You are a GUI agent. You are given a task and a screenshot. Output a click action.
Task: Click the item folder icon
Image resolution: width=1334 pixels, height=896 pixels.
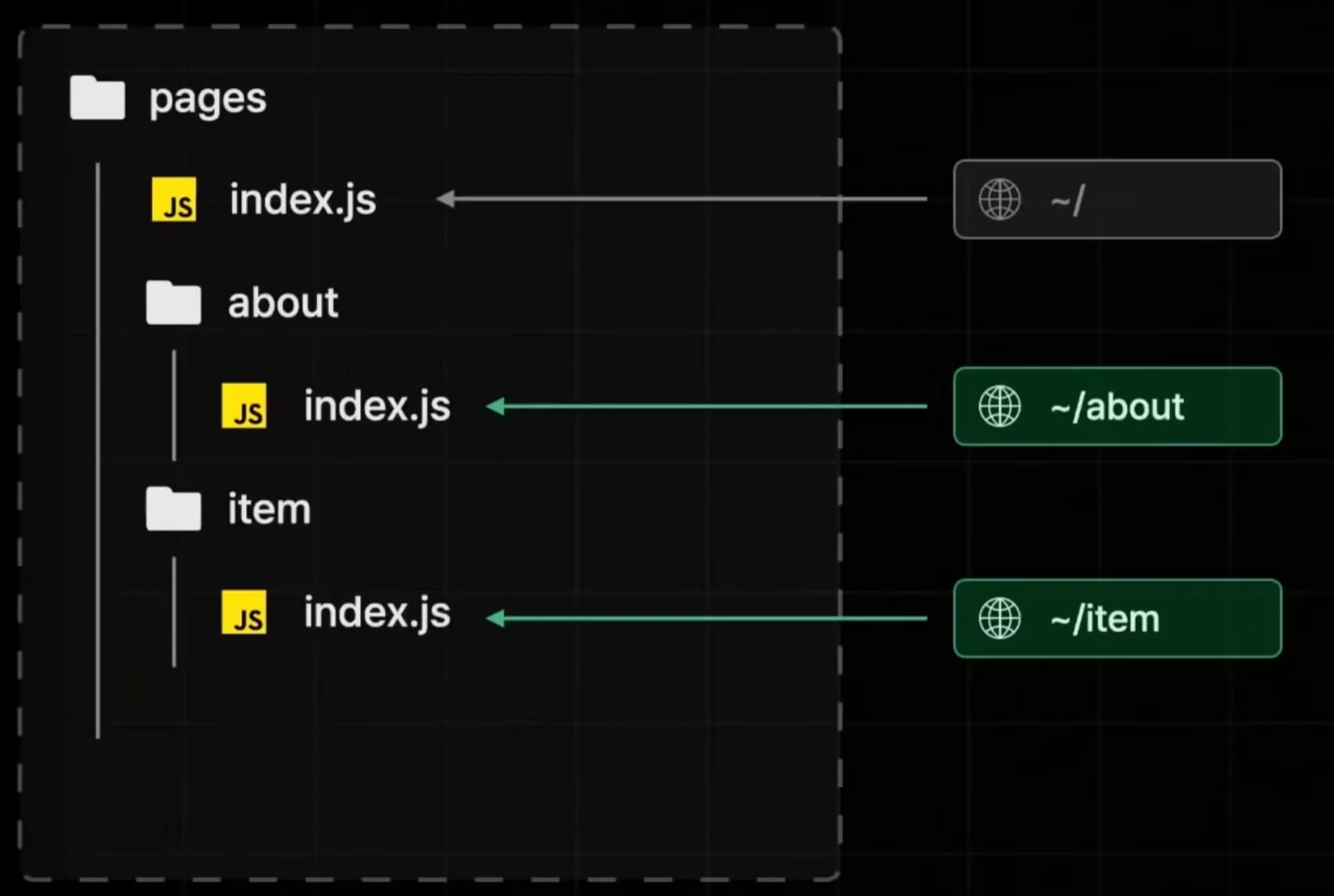pyautogui.click(x=173, y=509)
